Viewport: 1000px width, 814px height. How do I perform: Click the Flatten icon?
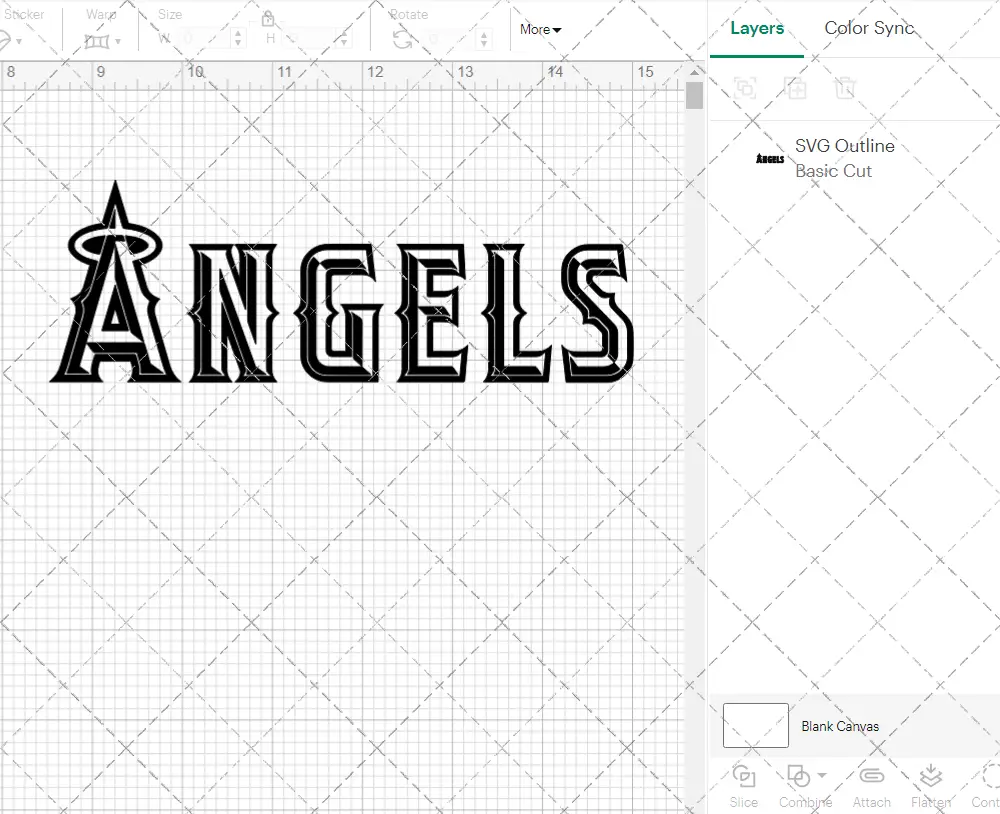tap(930, 777)
